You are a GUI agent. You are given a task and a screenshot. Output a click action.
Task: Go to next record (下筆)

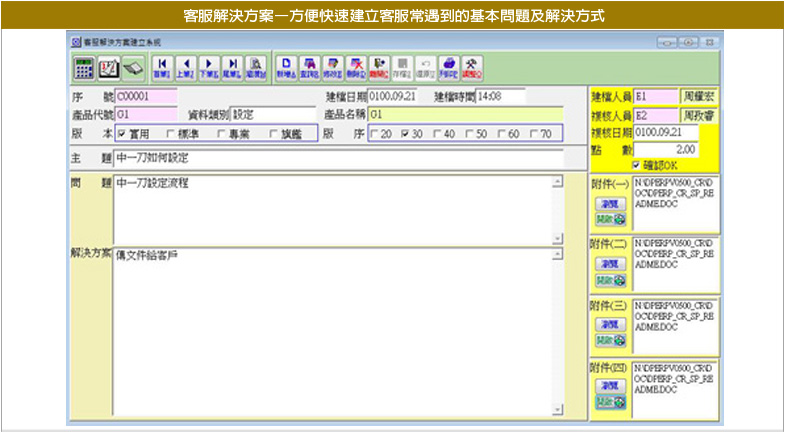(208, 67)
